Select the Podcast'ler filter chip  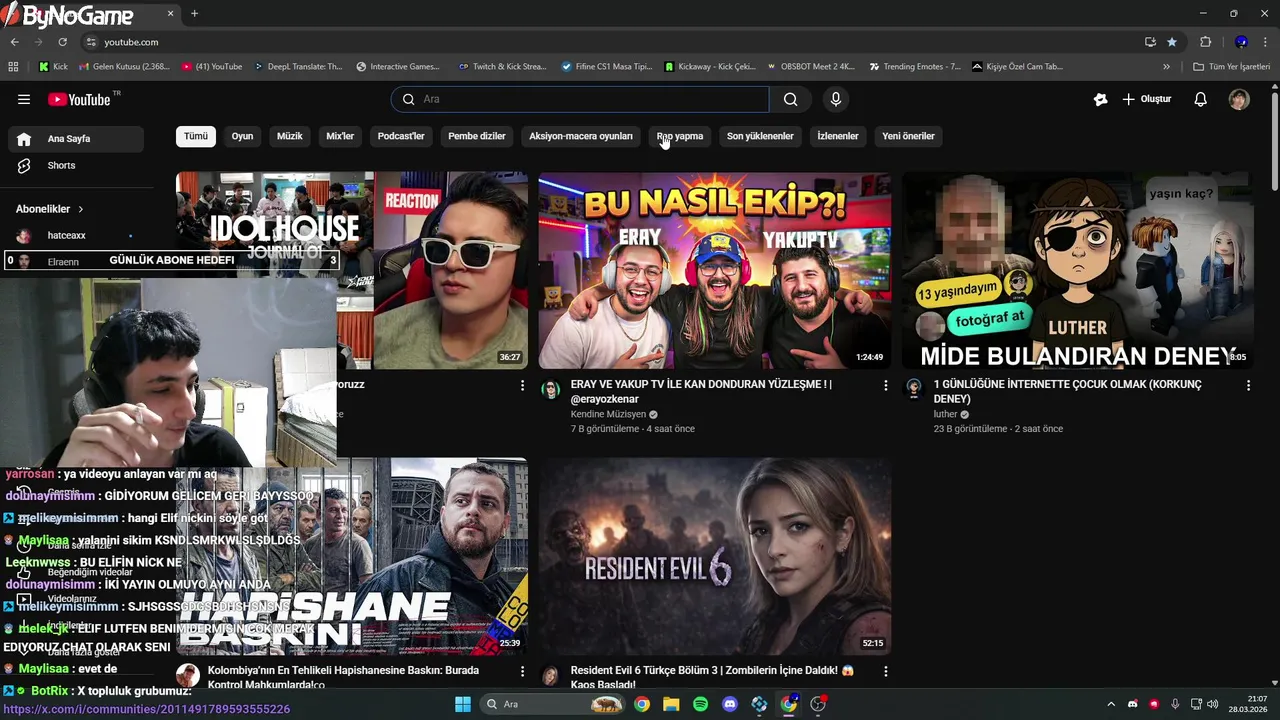tap(401, 136)
